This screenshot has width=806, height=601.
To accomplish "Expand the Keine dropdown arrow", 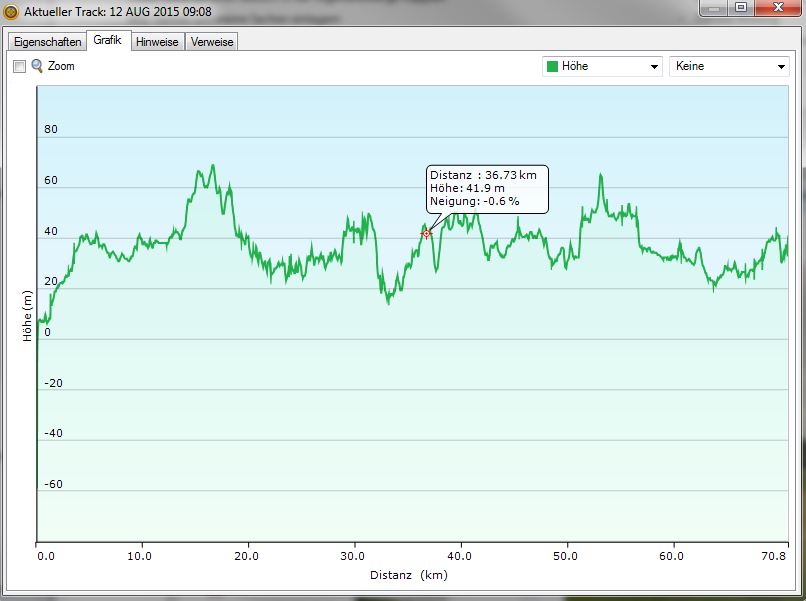I will click(x=781, y=67).
